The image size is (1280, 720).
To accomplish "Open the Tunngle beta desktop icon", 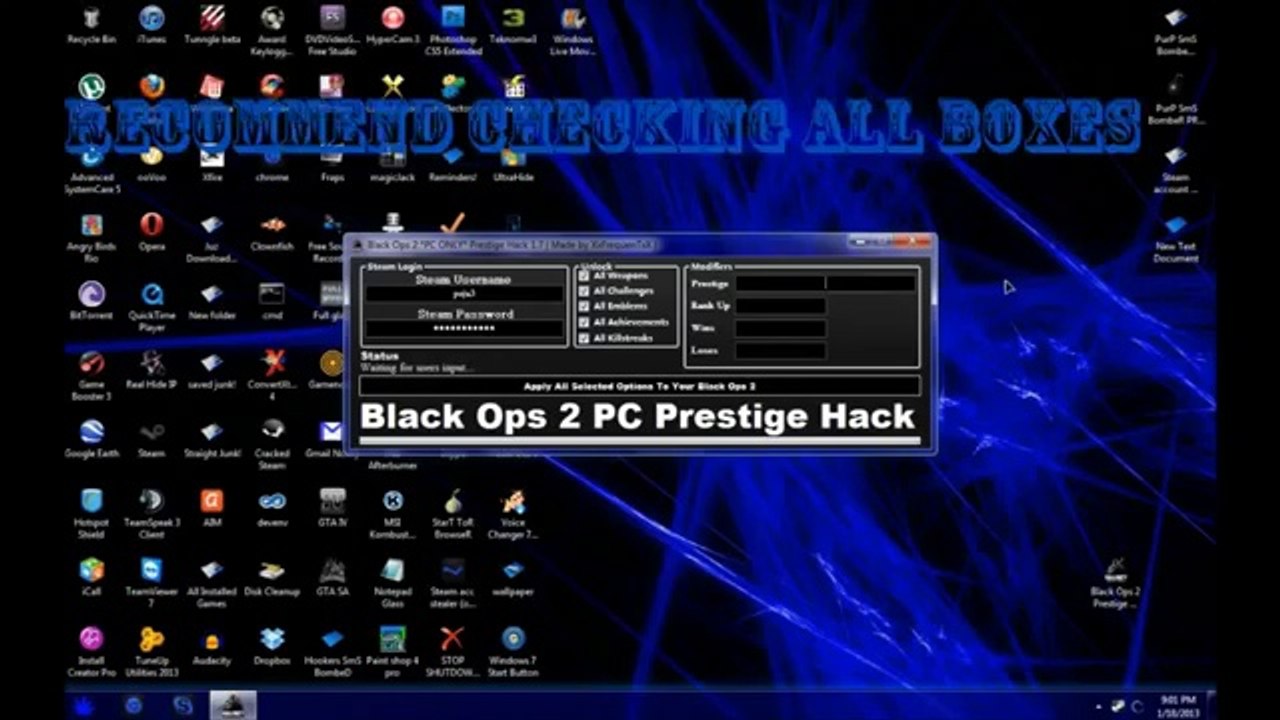I will (212, 26).
